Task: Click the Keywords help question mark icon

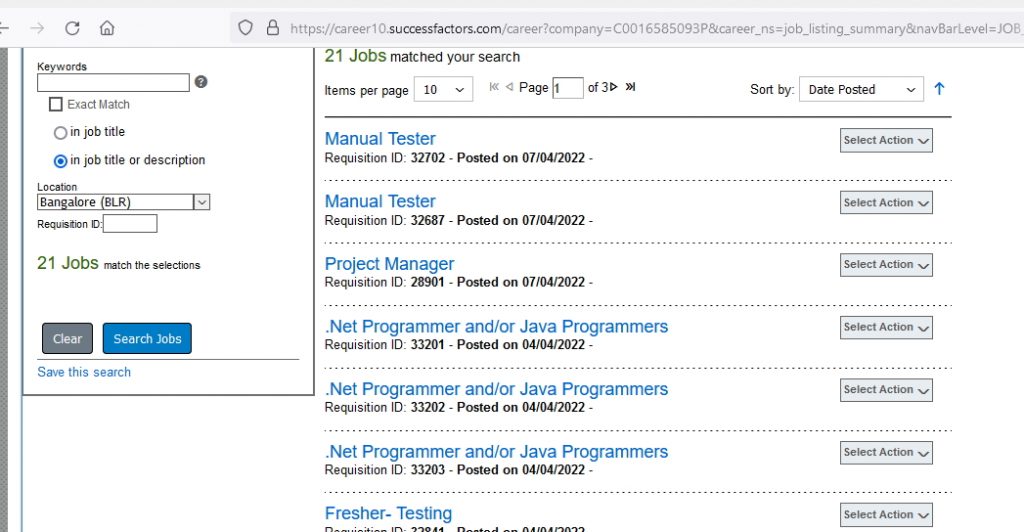Action: tap(201, 82)
